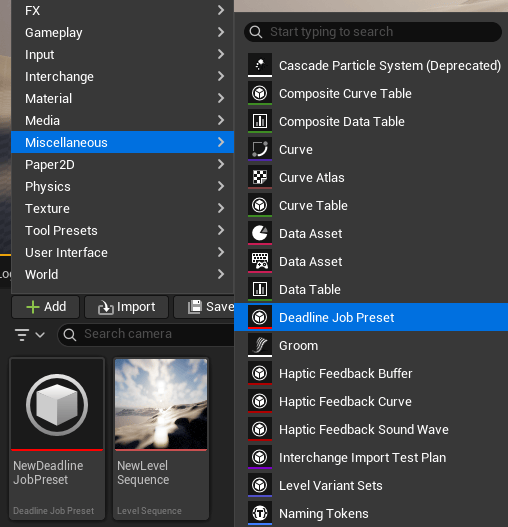Click the Composite Curve Table label
The width and height of the screenshot is (508, 527).
coord(345,93)
